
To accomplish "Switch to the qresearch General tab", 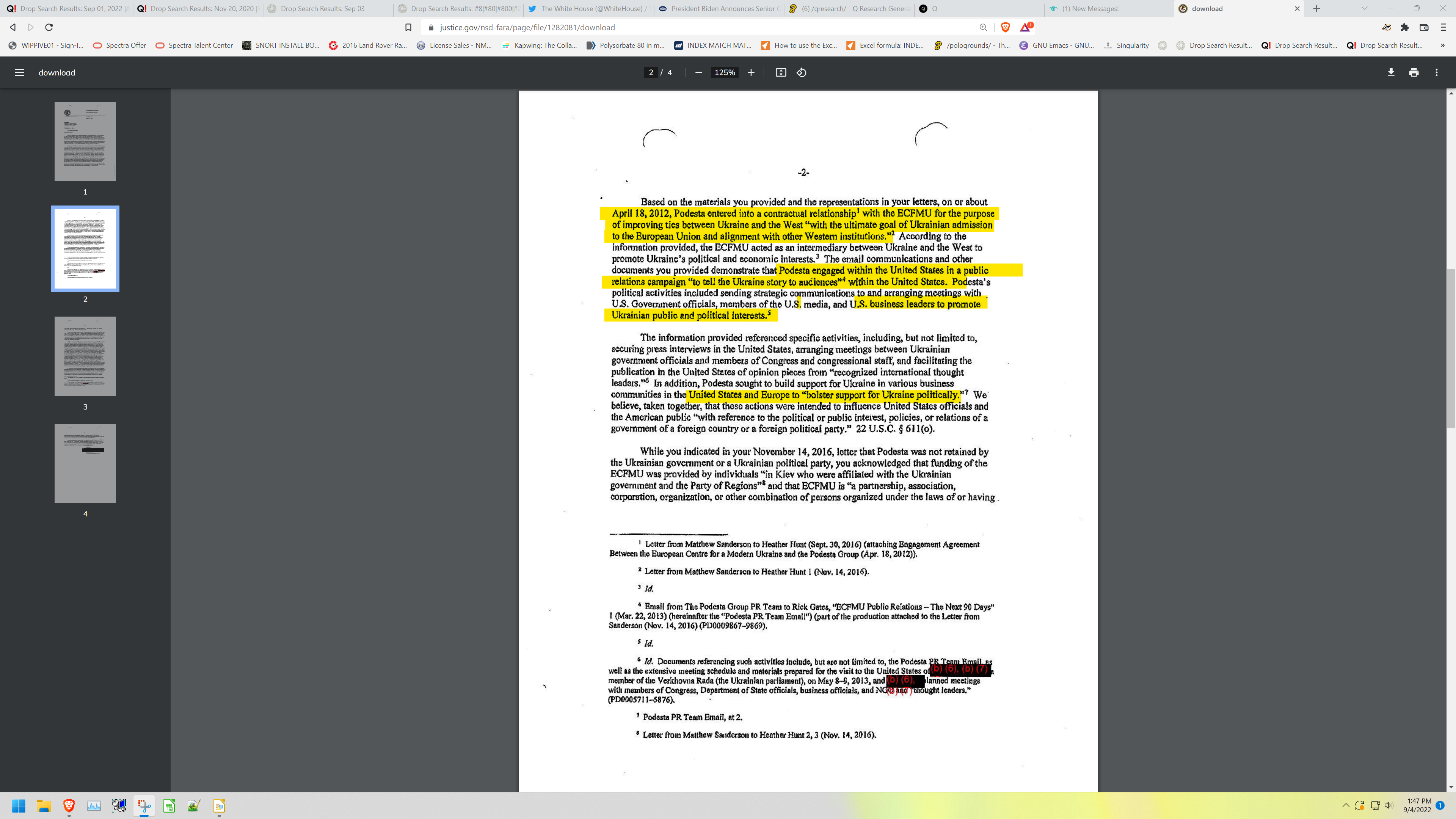I will (x=849, y=8).
